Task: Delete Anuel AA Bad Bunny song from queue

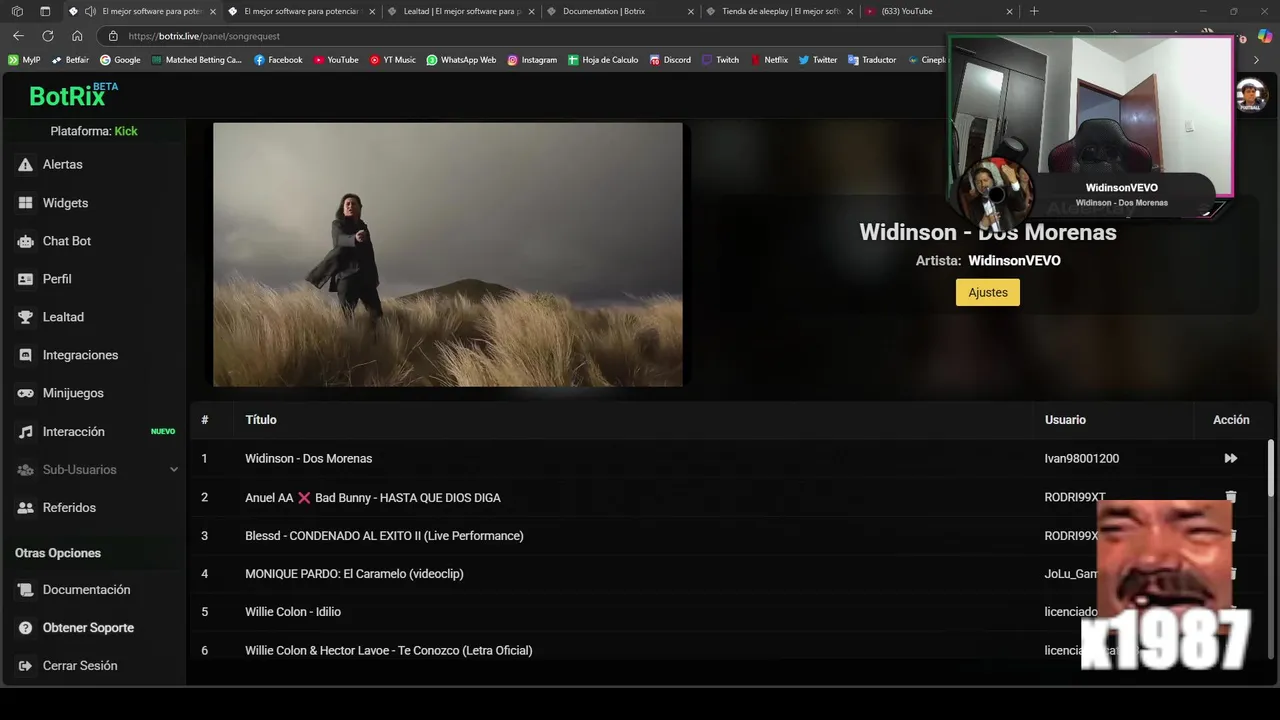Action: (1231, 497)
